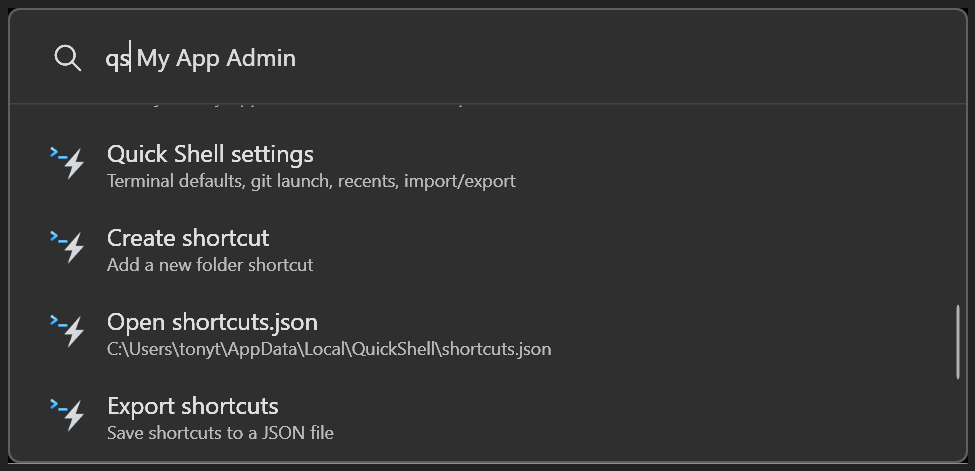Click the Quick Shell settings lightning icon

tap(67, 163)
